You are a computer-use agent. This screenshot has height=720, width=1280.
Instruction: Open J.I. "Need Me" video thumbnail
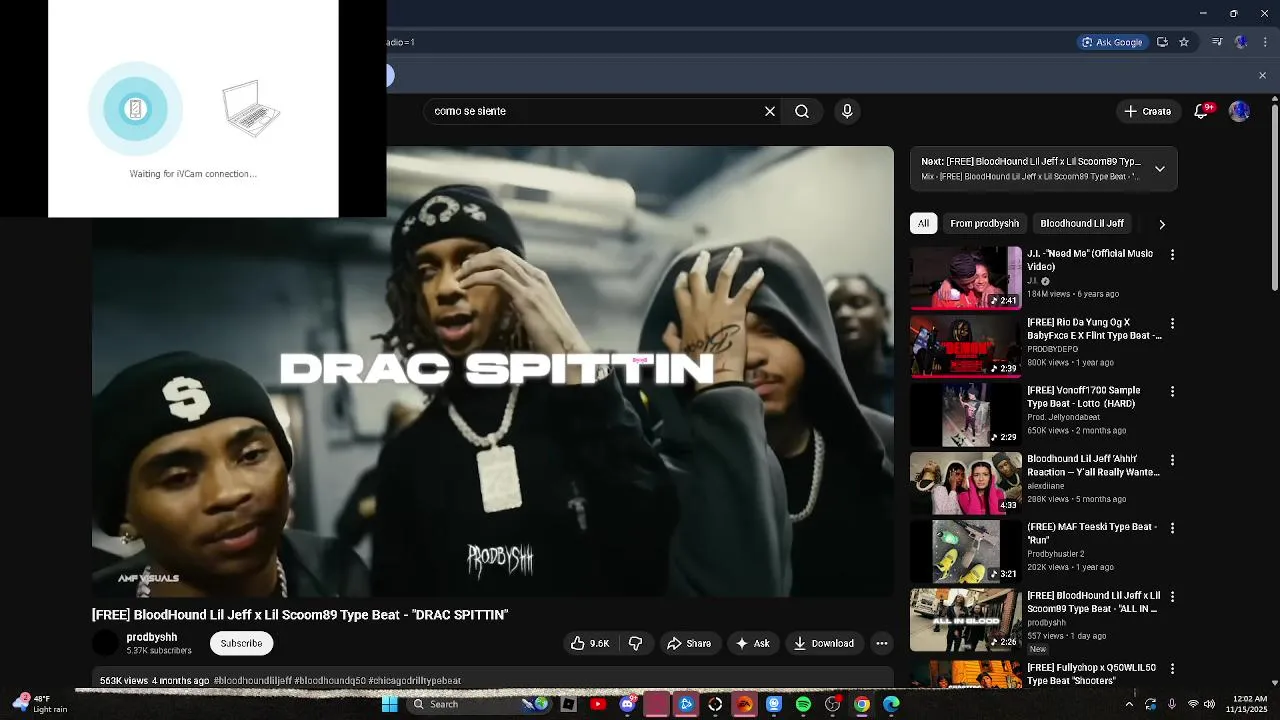[966, 278]
